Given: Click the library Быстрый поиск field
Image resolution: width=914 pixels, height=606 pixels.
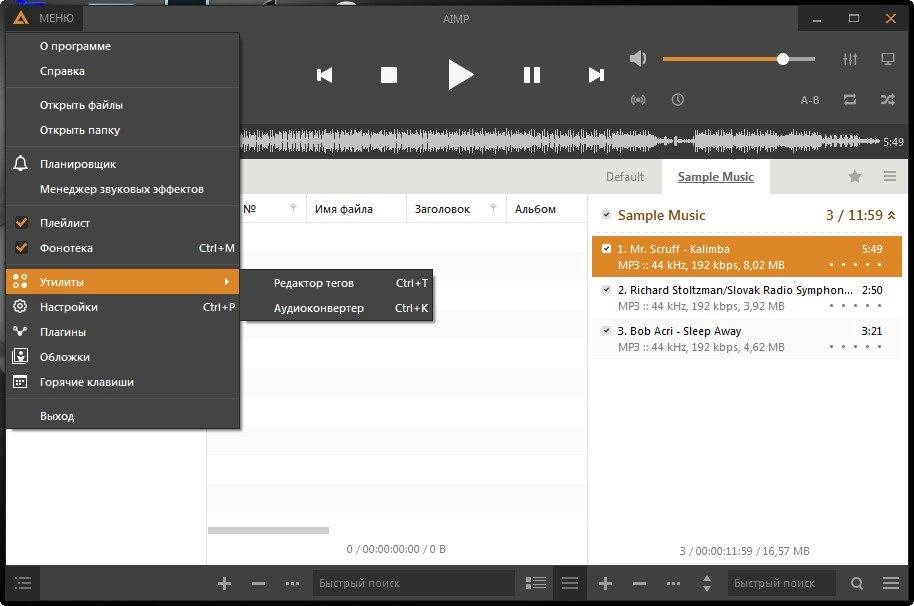Looking at the screenshot, I should tap(413, 583).
